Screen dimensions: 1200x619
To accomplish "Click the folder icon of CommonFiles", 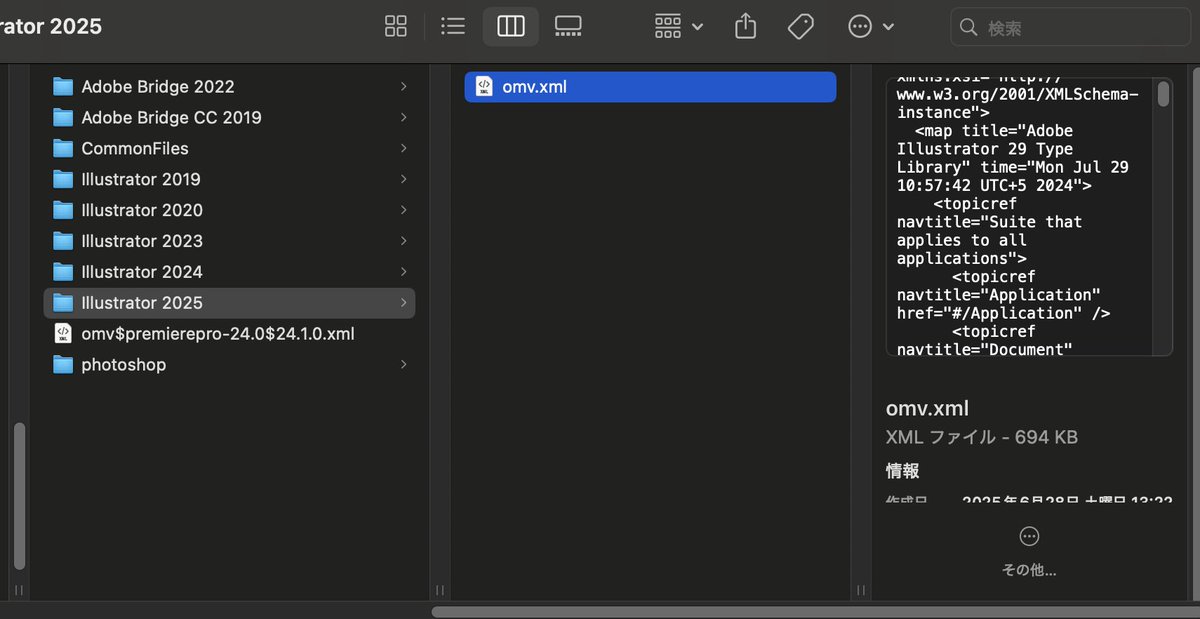I will point(63,148).
